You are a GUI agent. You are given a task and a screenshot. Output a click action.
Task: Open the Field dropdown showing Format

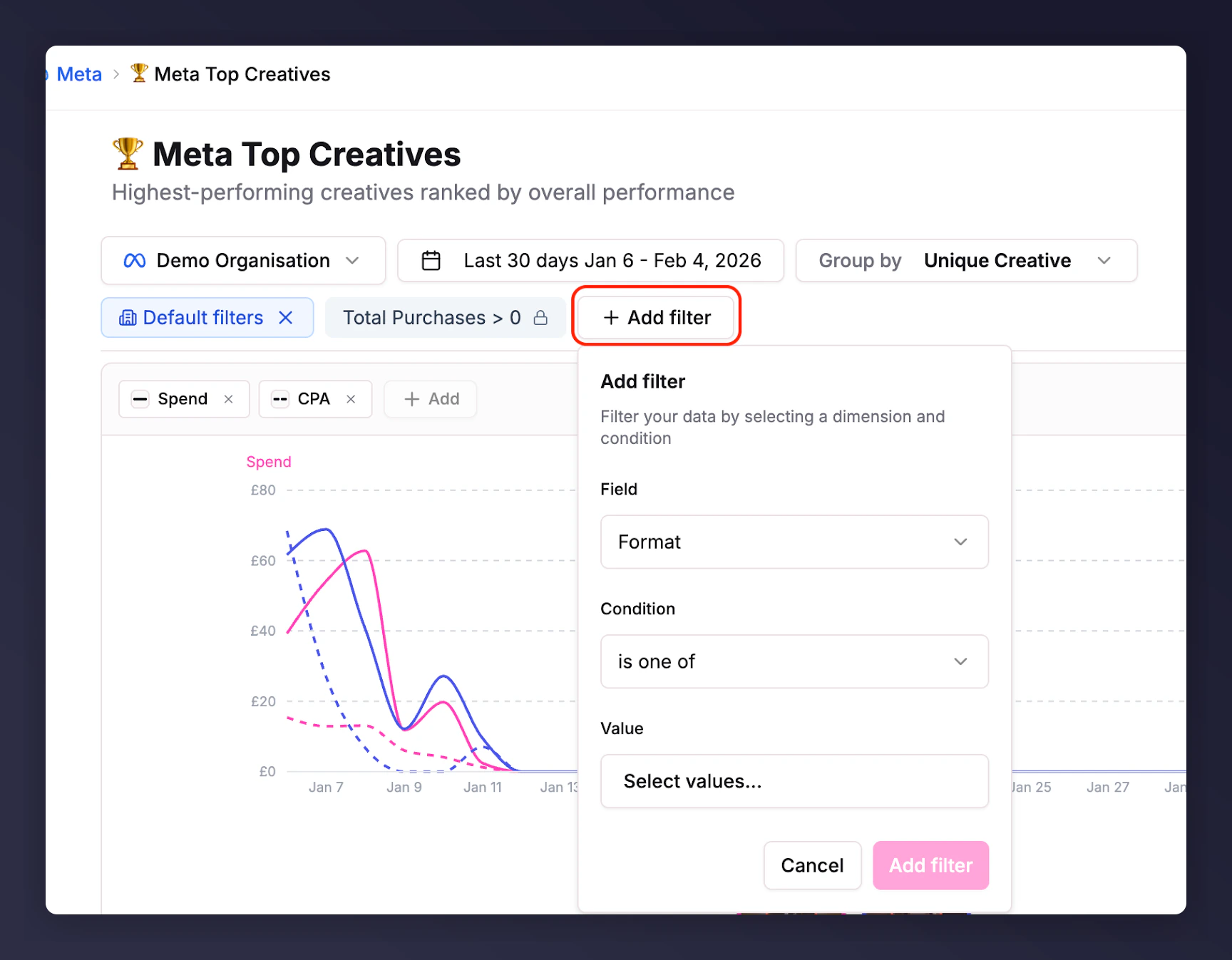click(x=794, y=542)
